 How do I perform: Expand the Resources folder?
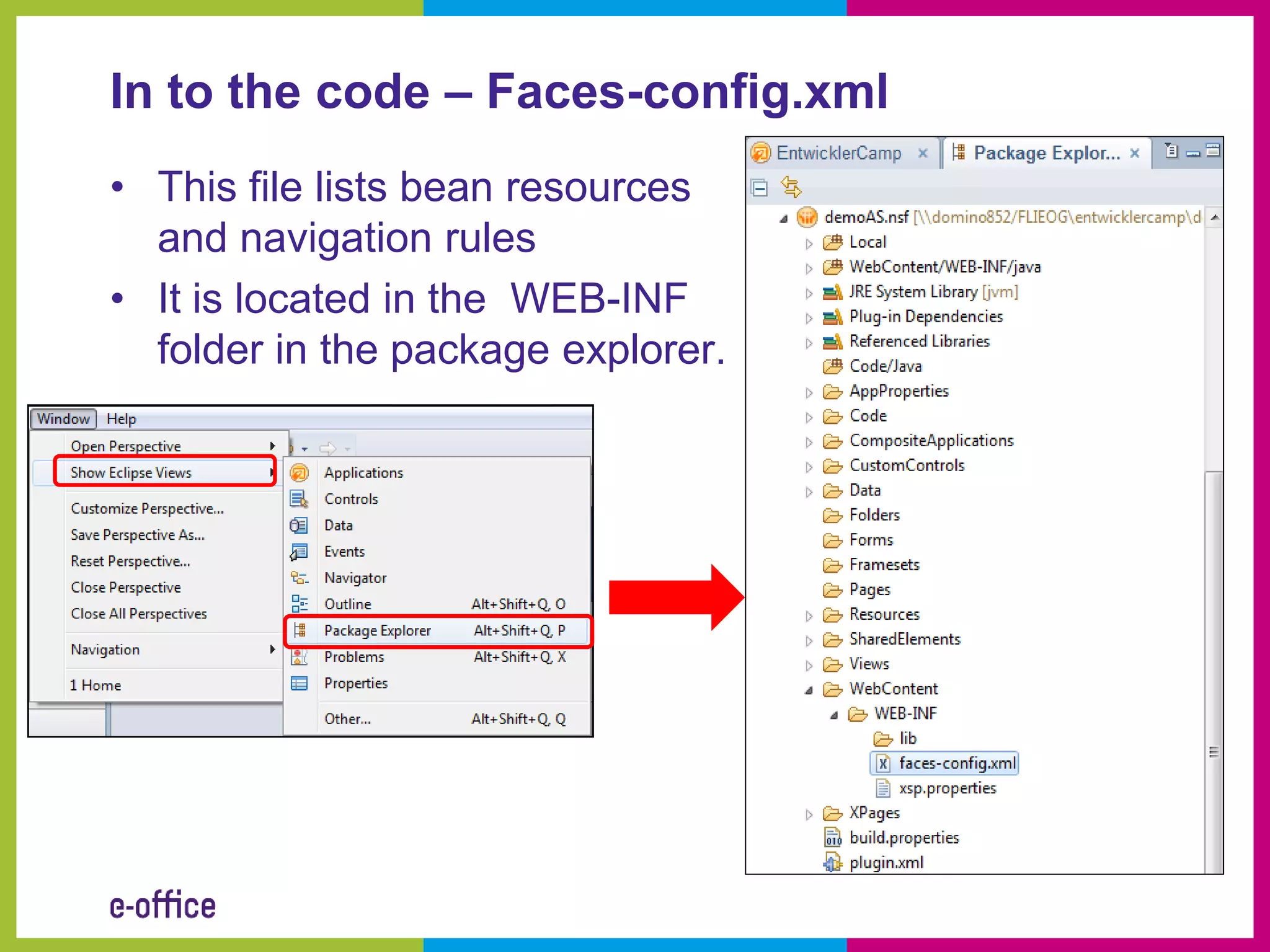pyautogui.click(x=809, y=615)
